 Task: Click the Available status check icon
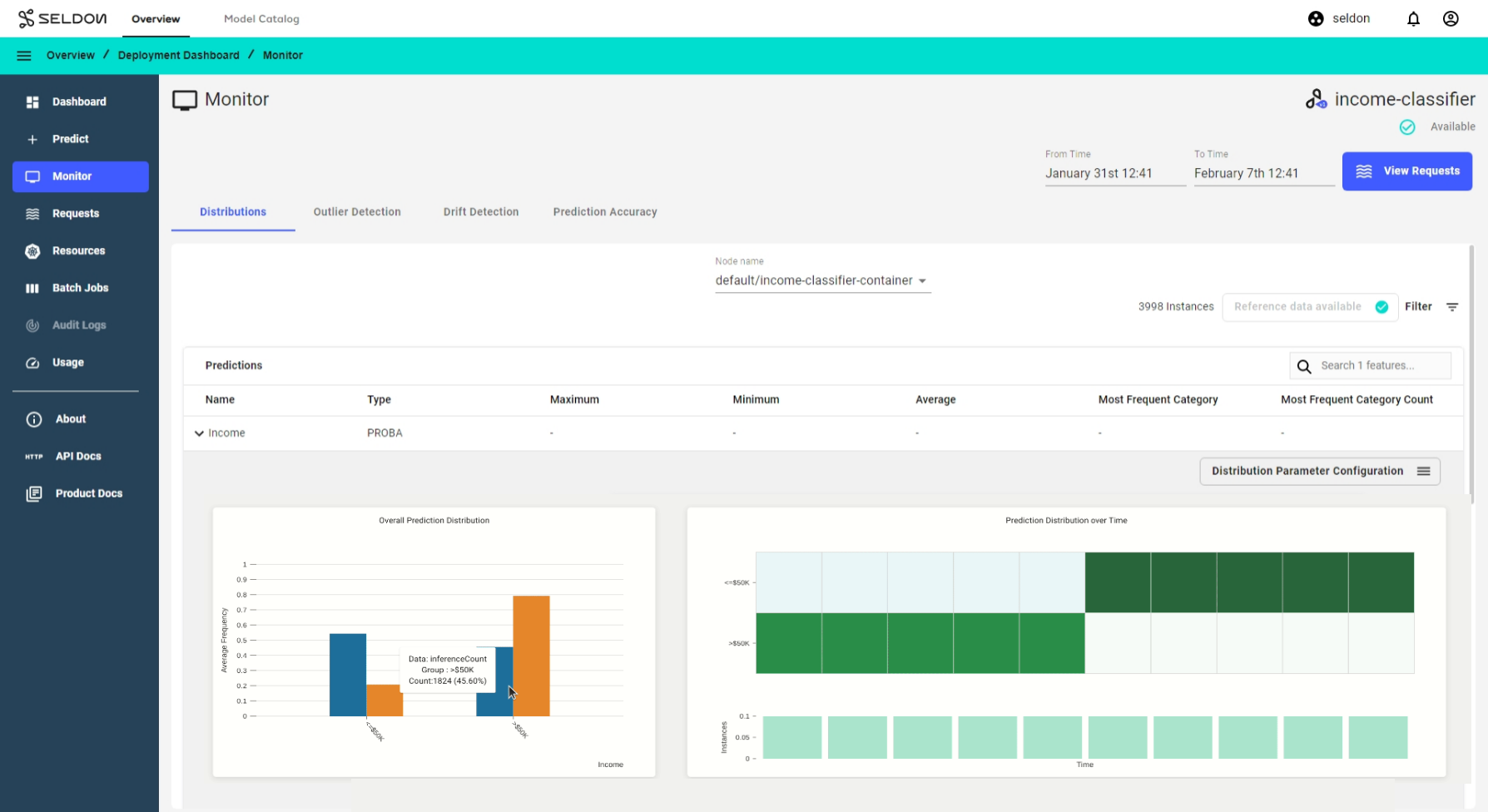click(1407, 127)
